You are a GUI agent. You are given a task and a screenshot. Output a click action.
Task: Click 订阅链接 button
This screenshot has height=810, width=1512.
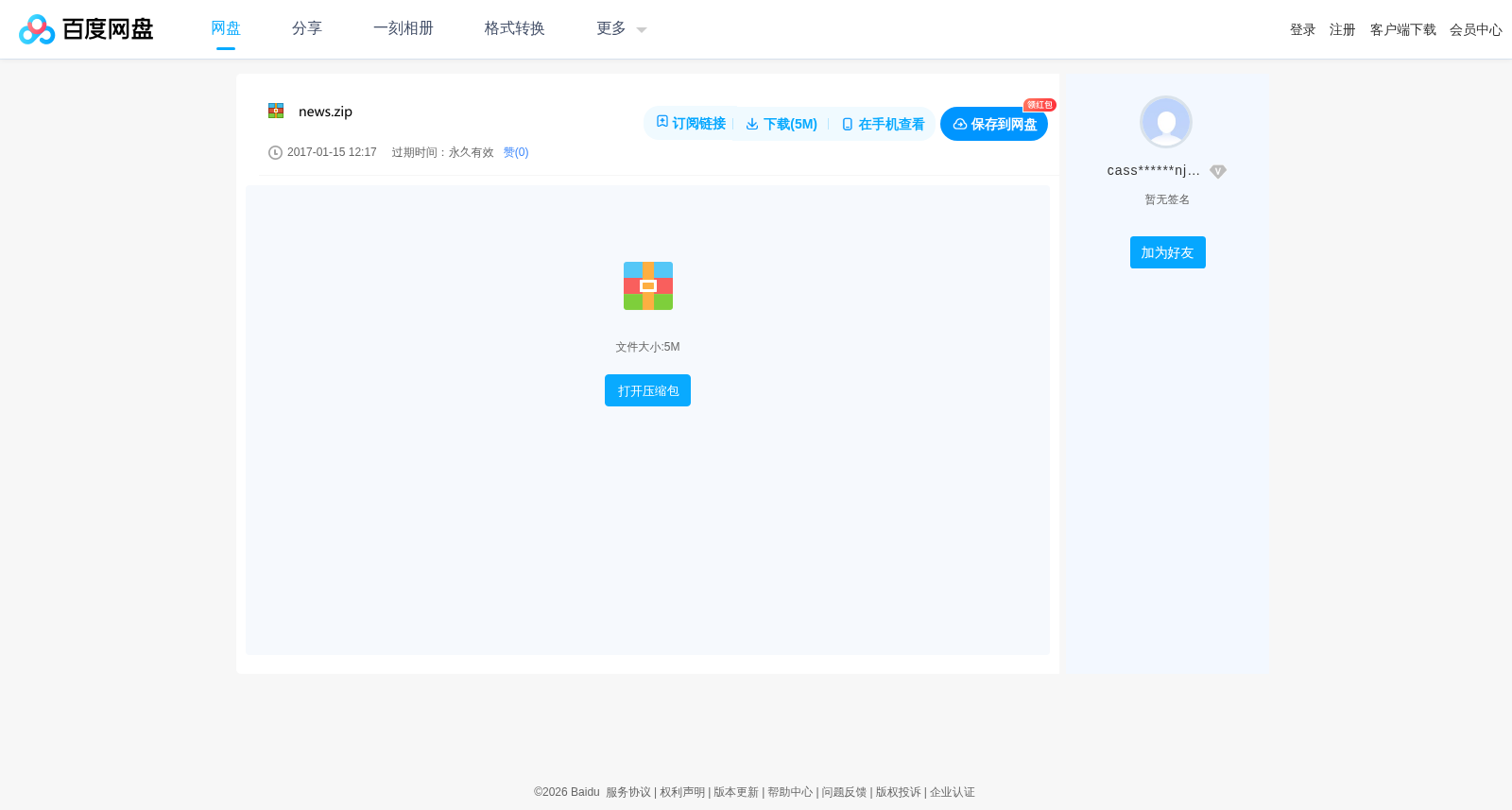691,124
